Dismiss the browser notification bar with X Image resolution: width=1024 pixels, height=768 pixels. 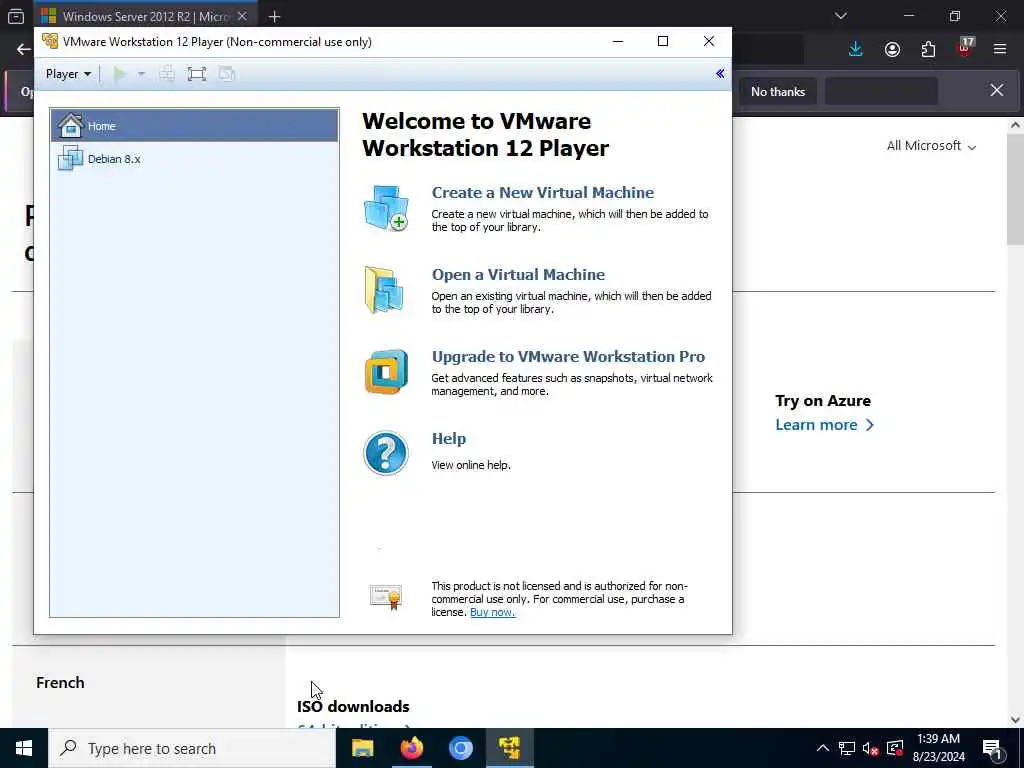pyautogui.click(x=997, y=90)
